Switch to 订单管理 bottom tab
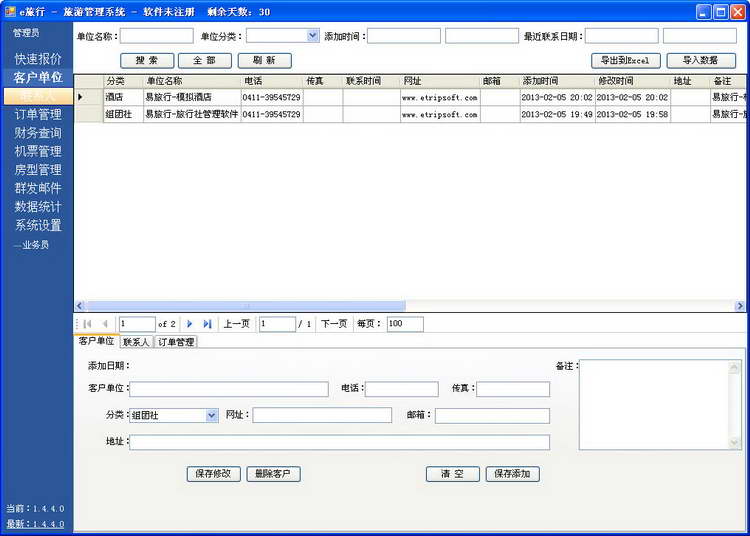The image size is (750, 536). pos(176,342)
